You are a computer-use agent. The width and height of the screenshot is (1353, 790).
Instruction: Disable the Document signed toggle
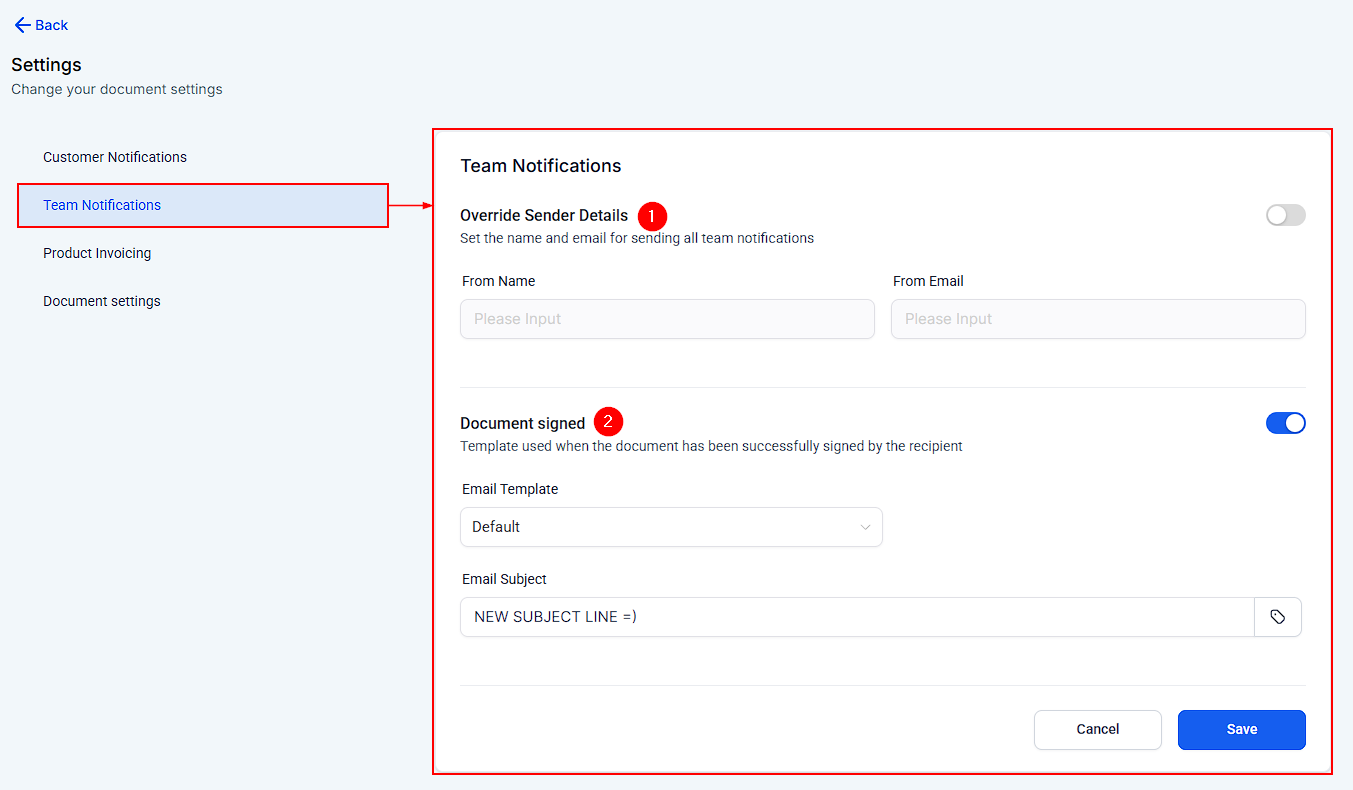[x=1285, y=423]
